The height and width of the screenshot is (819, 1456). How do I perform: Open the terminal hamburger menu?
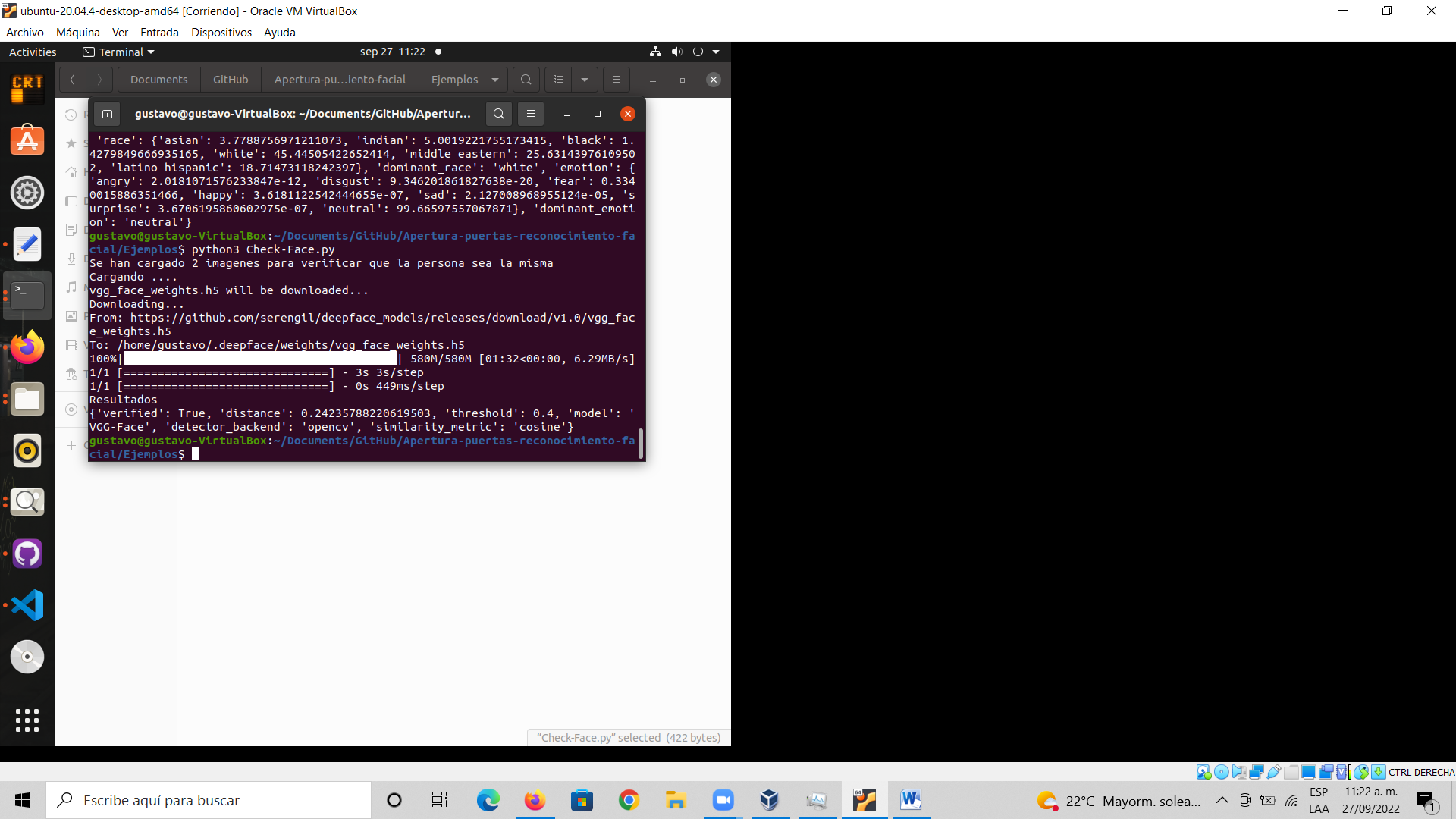531,113
